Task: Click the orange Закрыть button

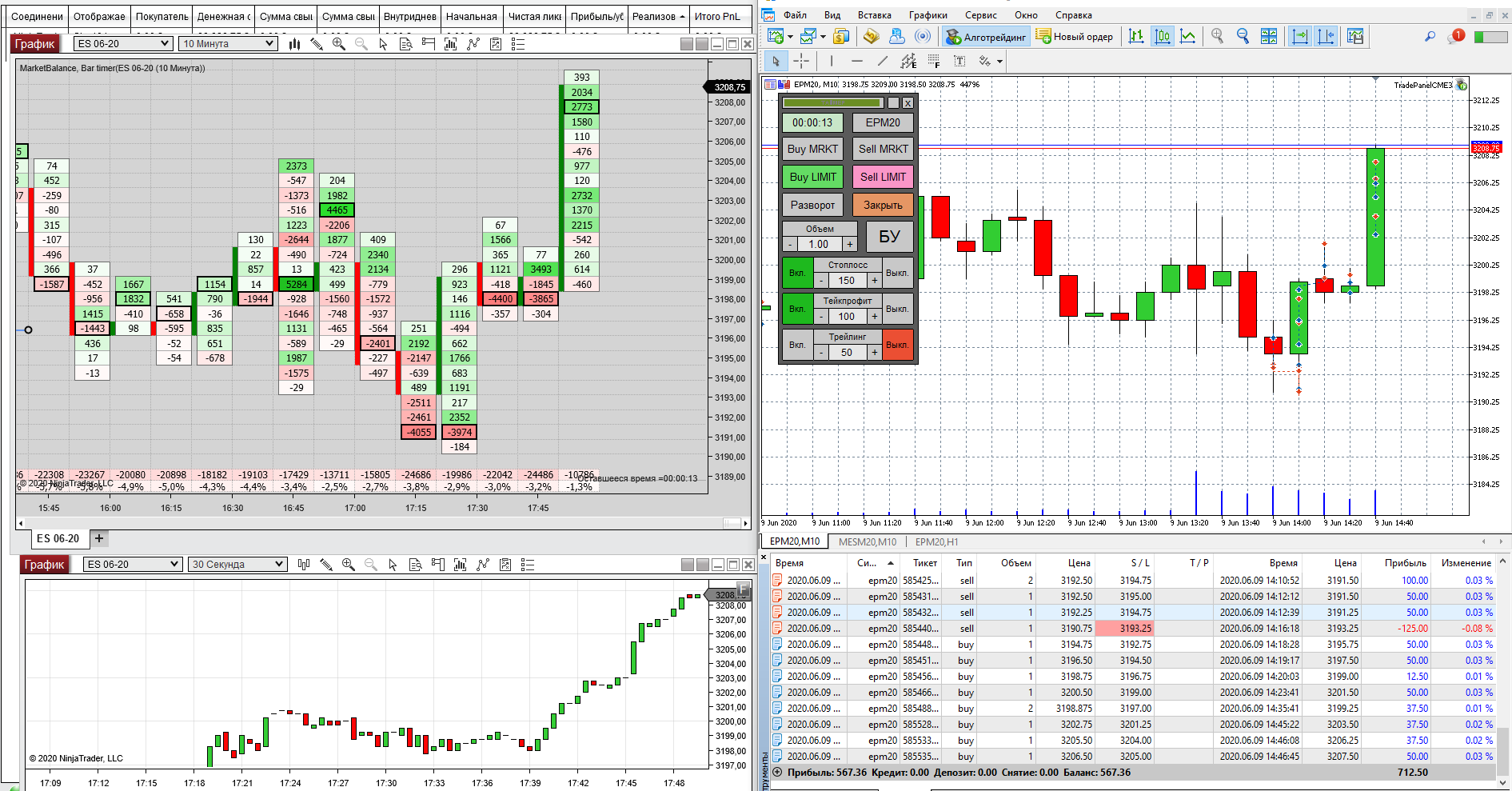Action: [x=883, y=205]
